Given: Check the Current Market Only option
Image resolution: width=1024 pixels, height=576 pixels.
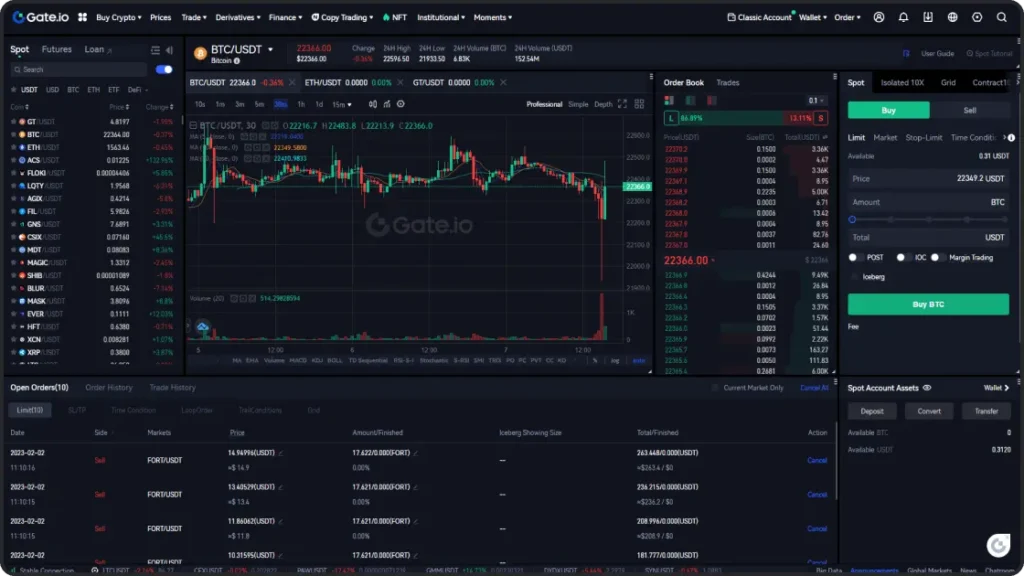Looking at the screenshot, I should (715, 387).
